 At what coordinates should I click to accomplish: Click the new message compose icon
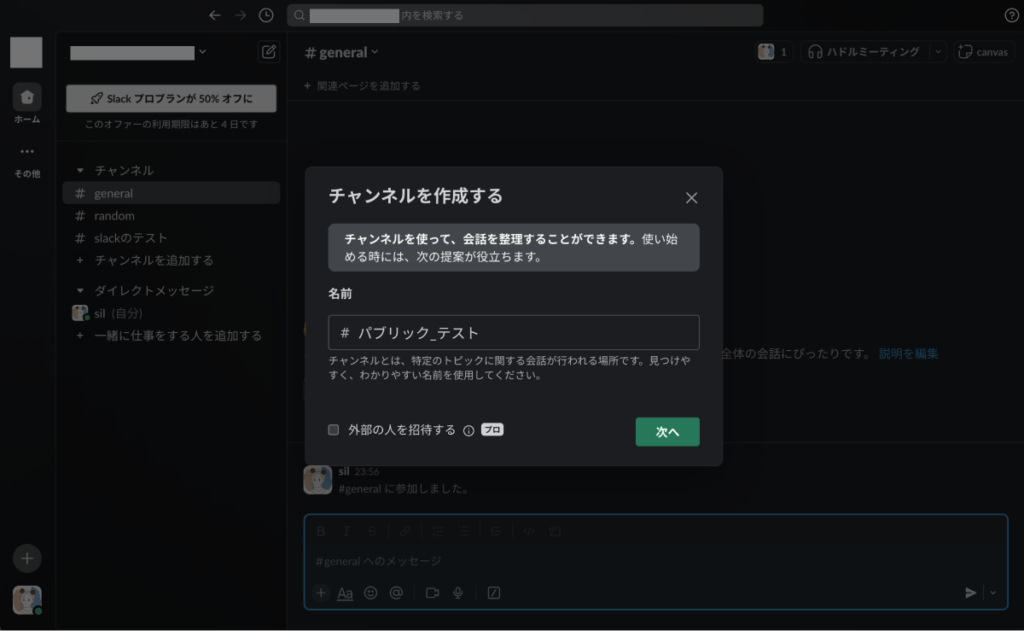click(x=268, y=52)
